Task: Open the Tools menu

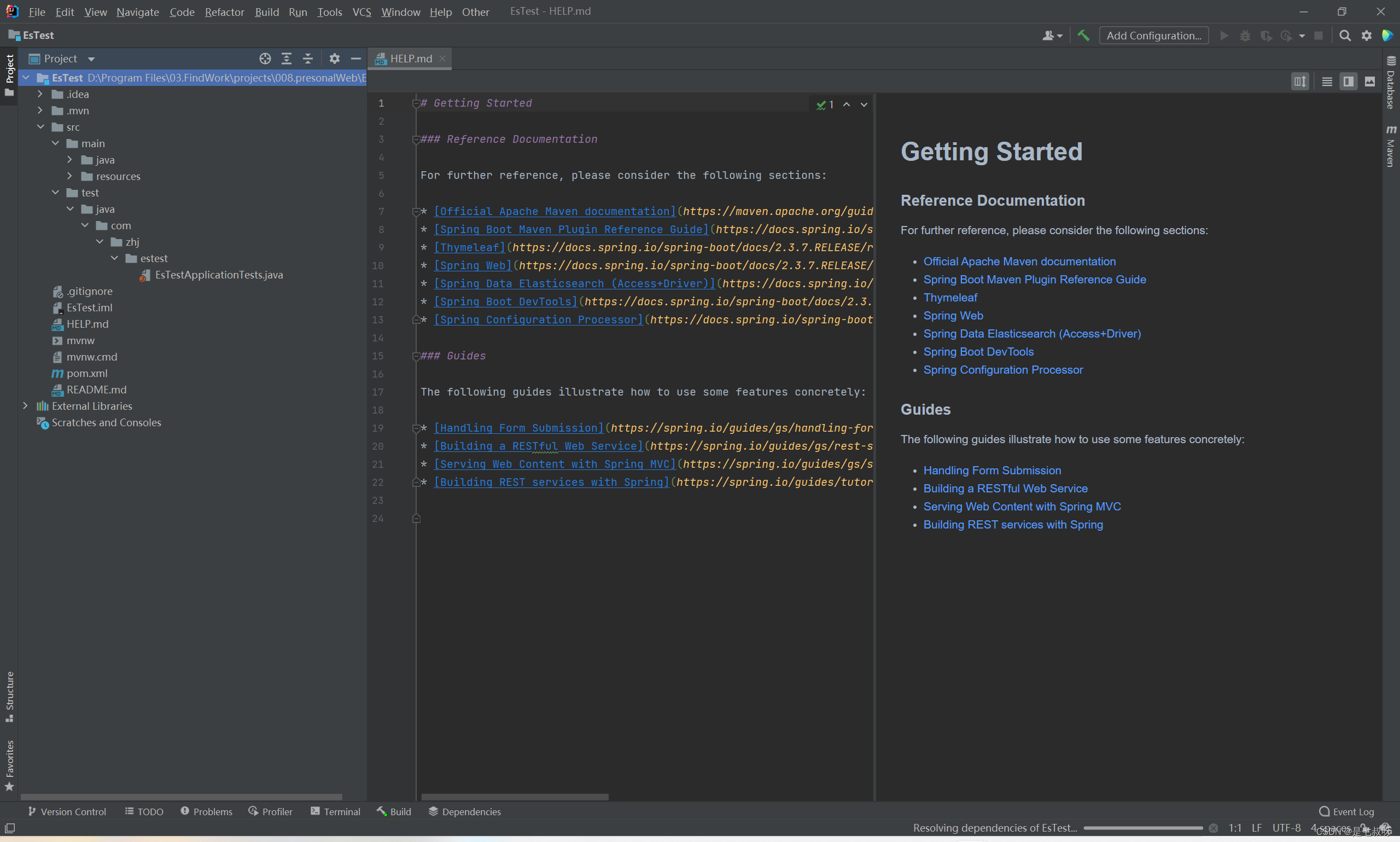Action: pyautogui.click(x=329, y=12)
